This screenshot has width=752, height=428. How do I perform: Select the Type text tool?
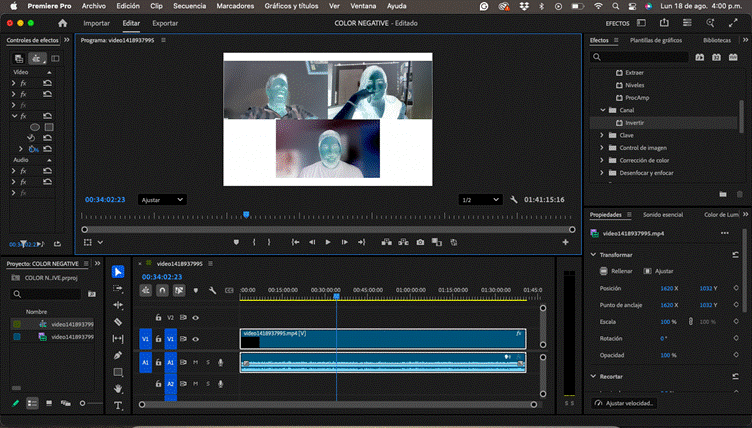pyautogui.click(x=118, y=405)
